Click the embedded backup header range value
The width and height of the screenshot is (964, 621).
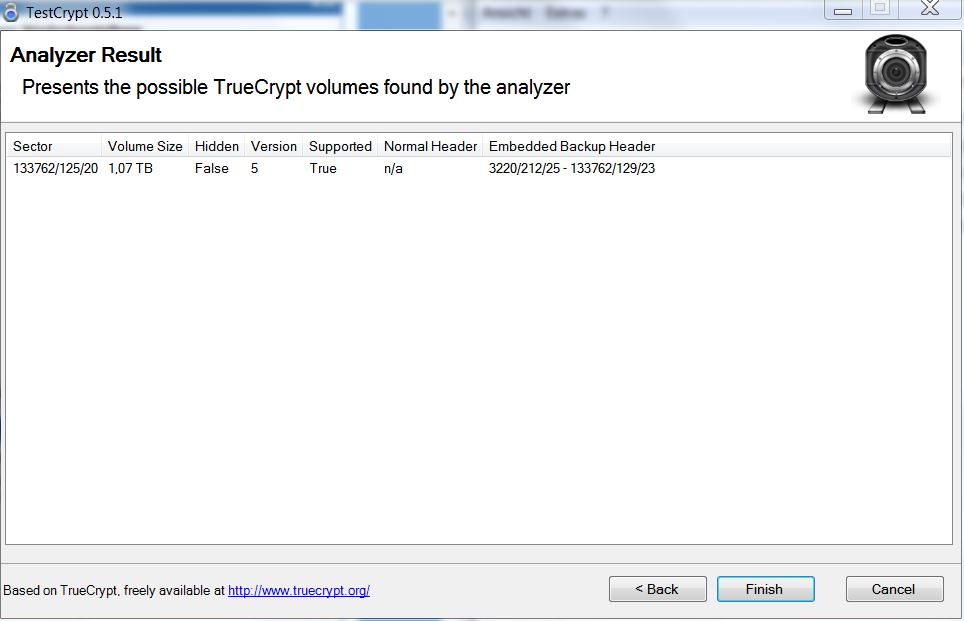click(x=572, y=168)
